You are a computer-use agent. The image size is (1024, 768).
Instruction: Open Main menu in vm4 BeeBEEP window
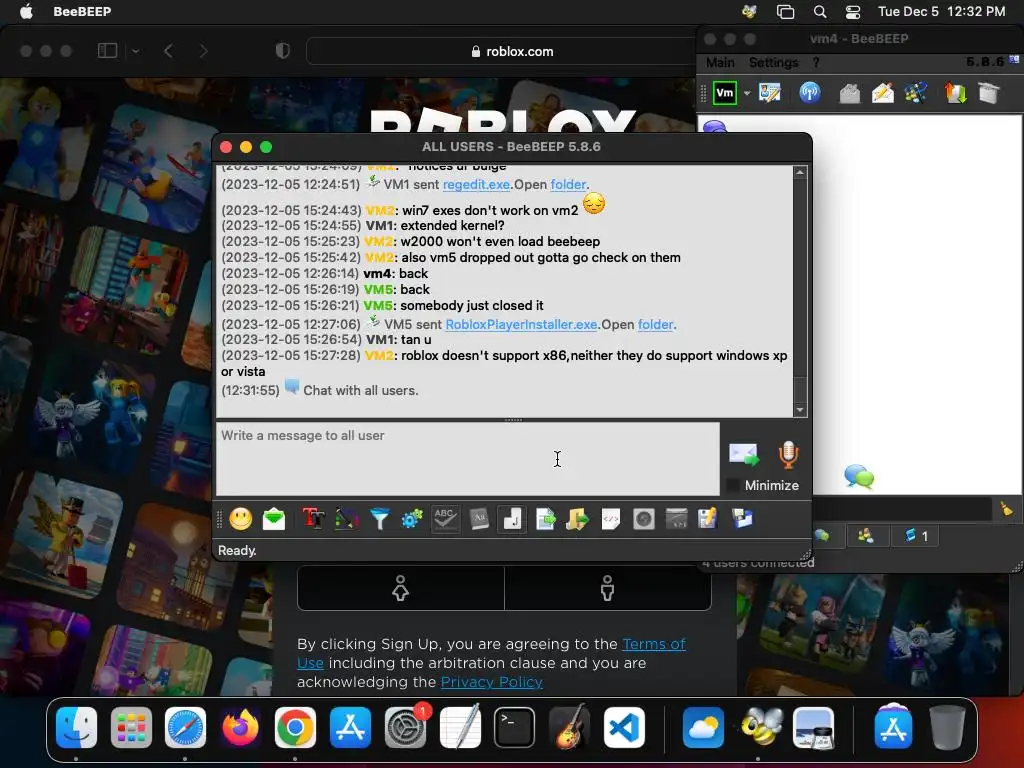coord(720,63)
